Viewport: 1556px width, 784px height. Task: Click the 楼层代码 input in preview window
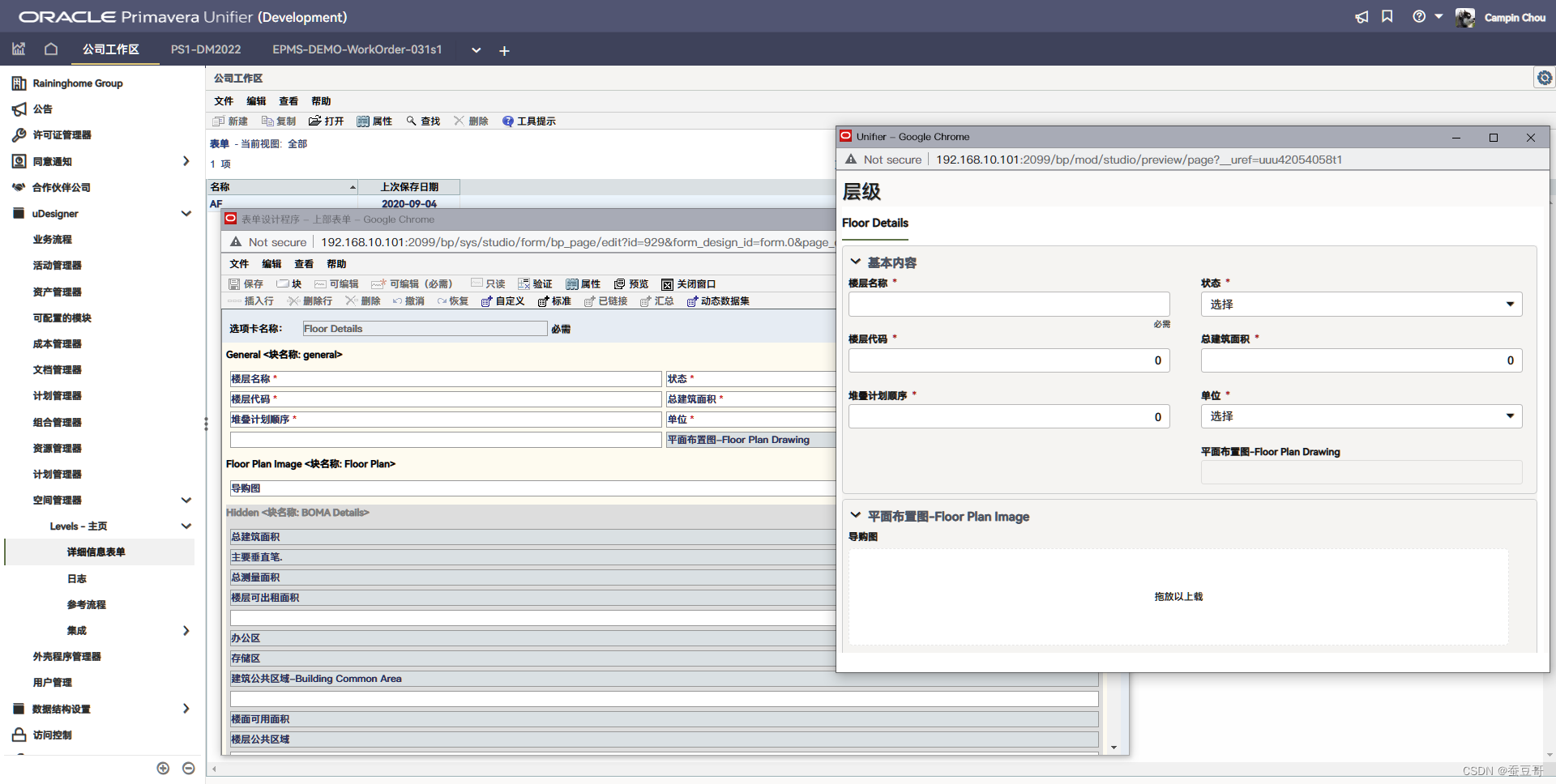(1009, 360)
